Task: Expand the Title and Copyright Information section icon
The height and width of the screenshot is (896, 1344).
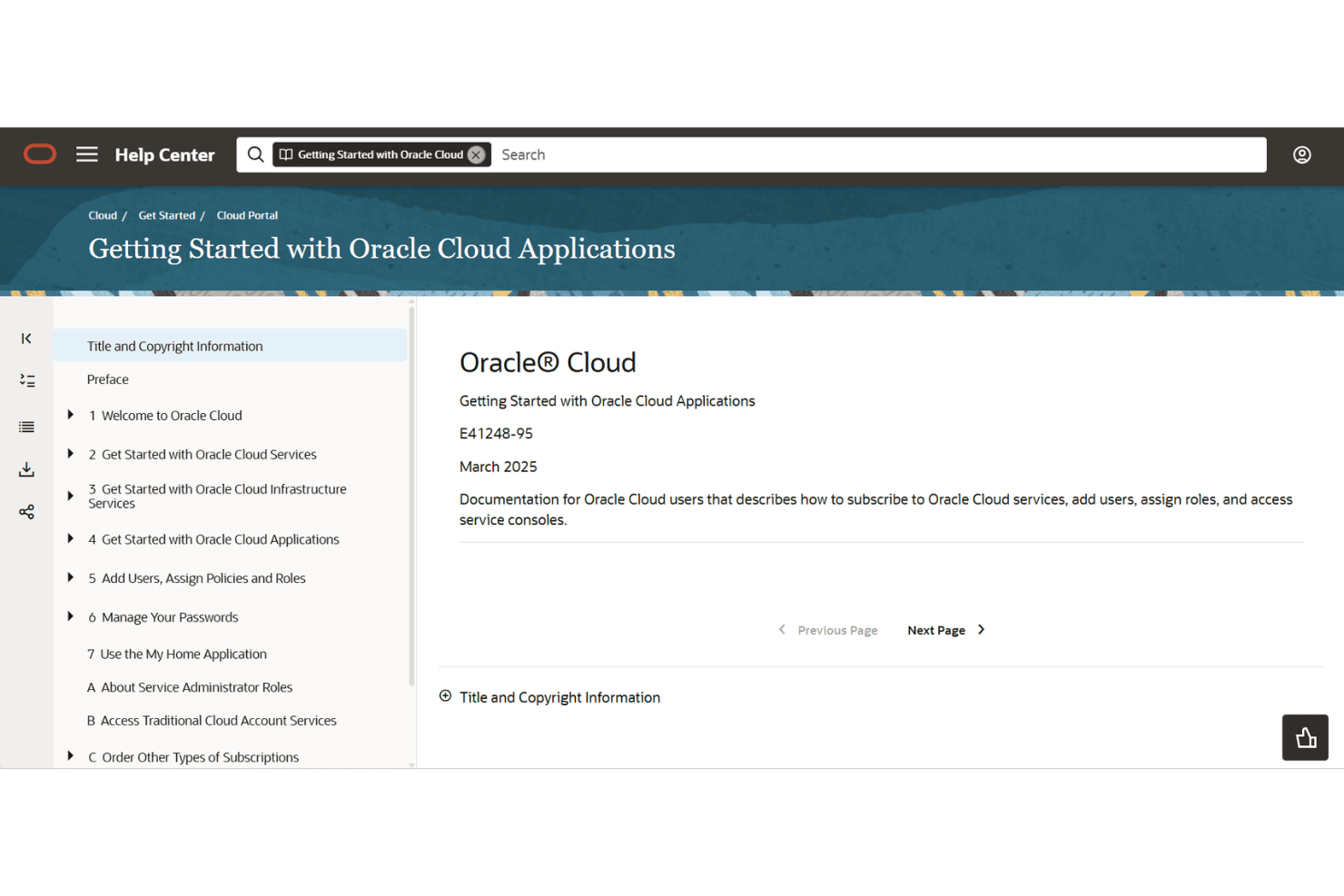Action: (445, 696)
